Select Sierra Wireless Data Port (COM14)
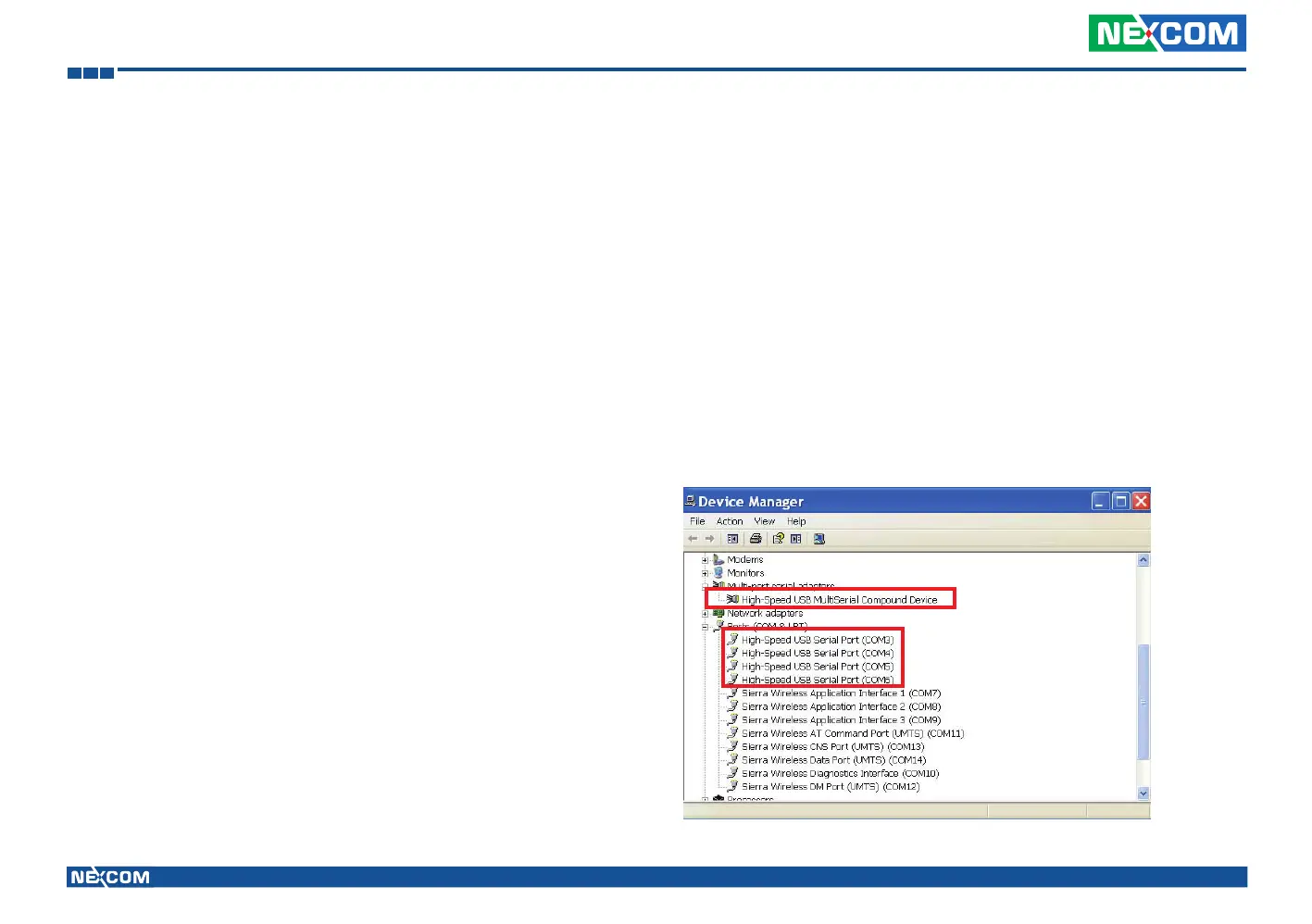 tap(833, 760)
